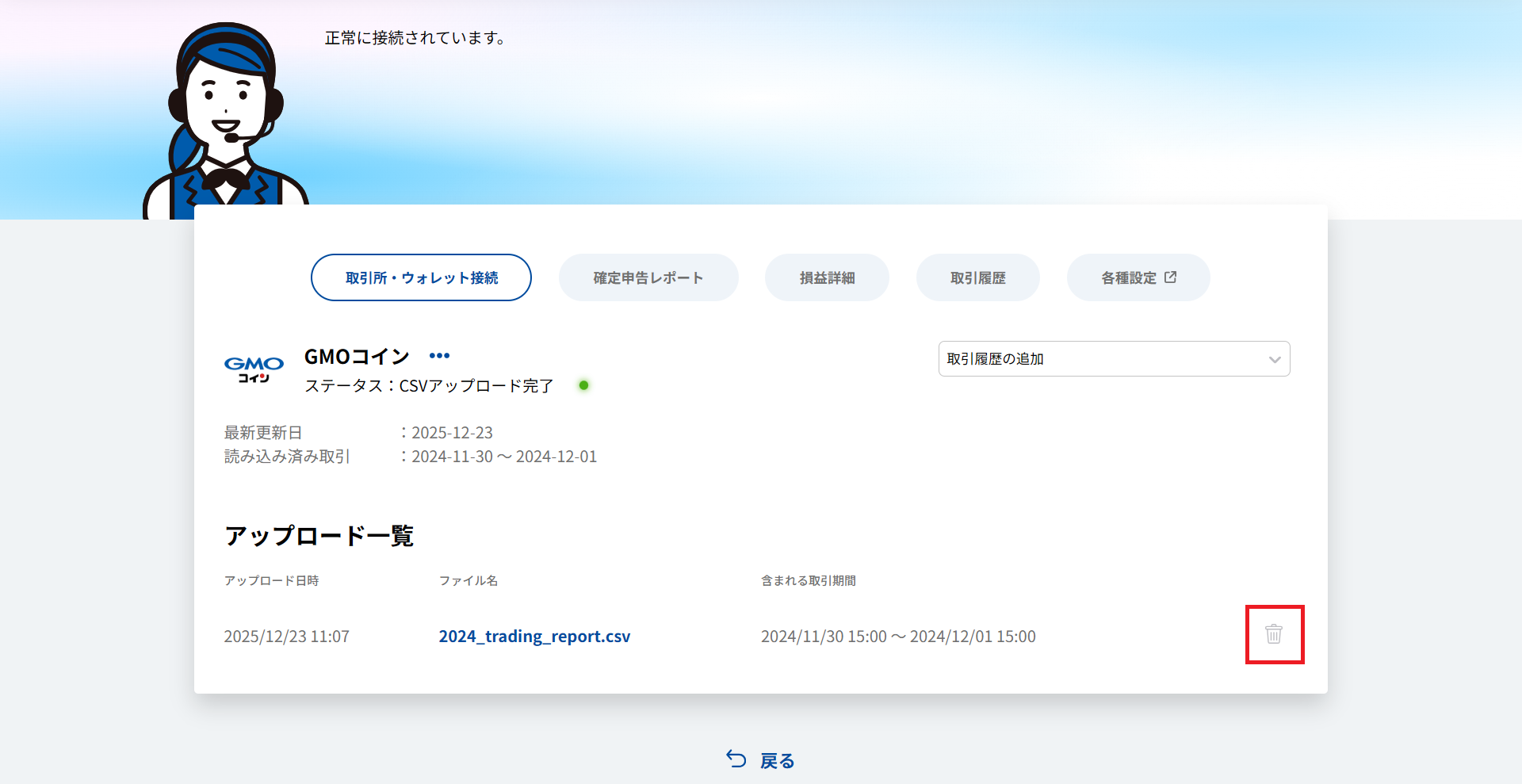Switch to 取引所・ウォレット接続 tab
The image size is (1522, 784).
421,277
